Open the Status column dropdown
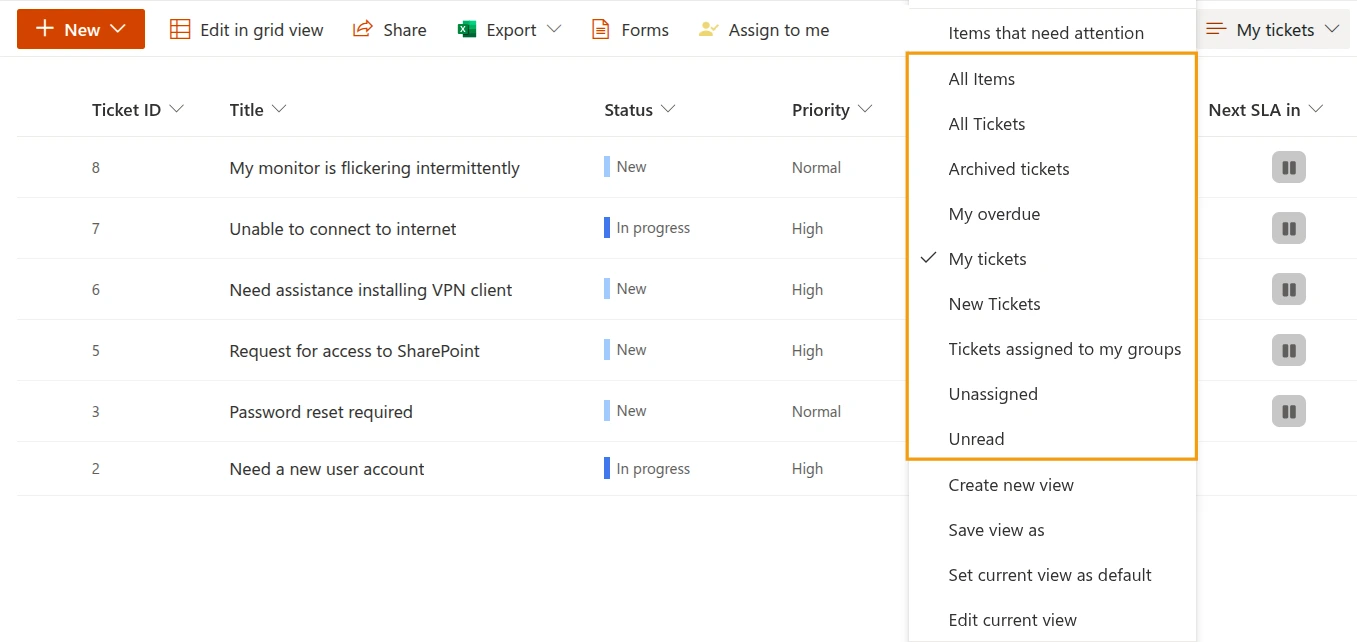The height and width of the screenshot is (642, 1357). (667, 109)
